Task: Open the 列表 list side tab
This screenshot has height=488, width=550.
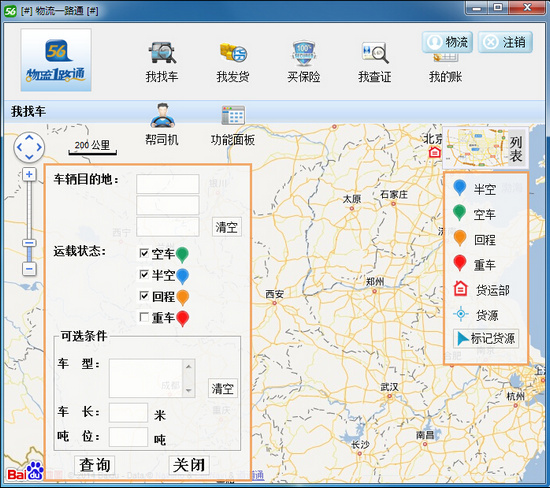Action: [516, 149]
